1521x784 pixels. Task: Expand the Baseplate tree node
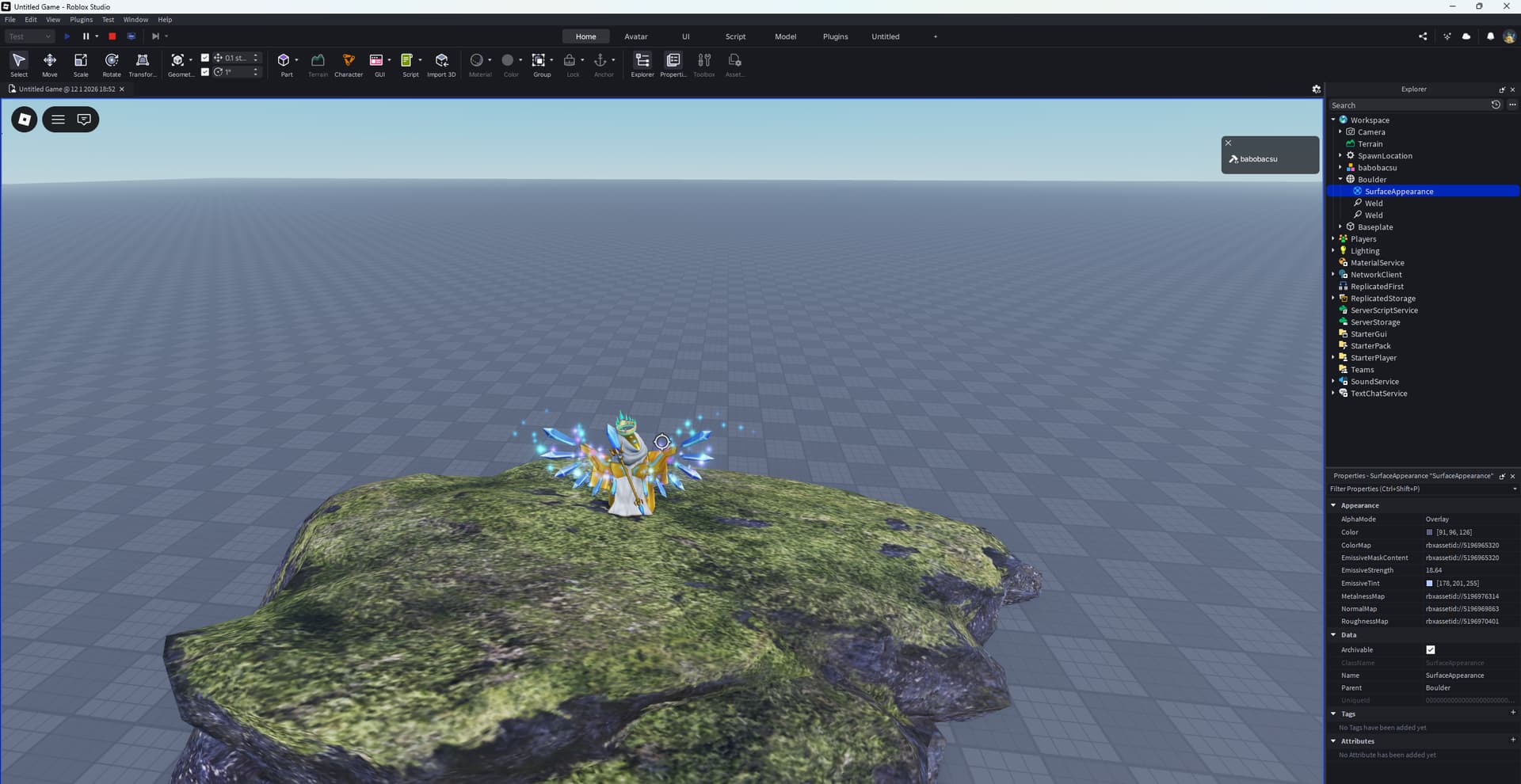[1340, 227]
